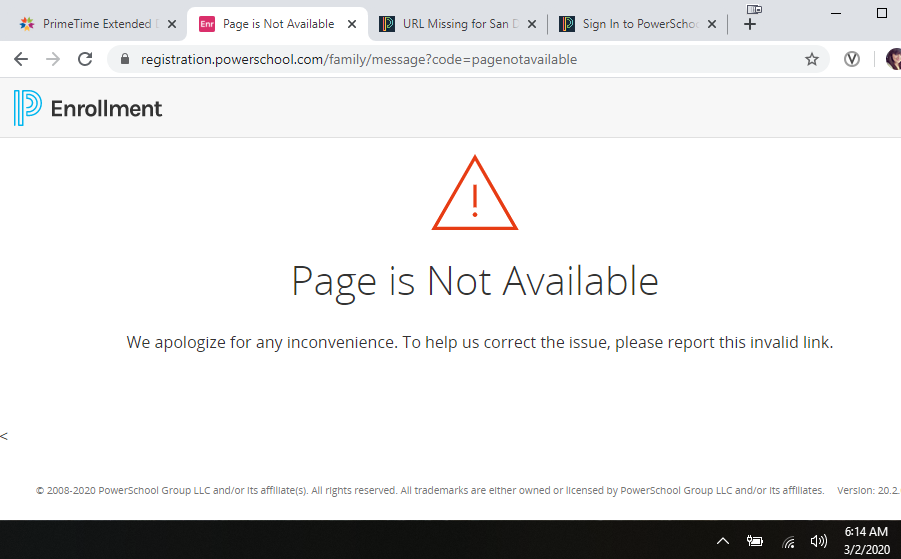
Task: Open the V extension icon in the toolbar
Action: click(x=852, y=59)
